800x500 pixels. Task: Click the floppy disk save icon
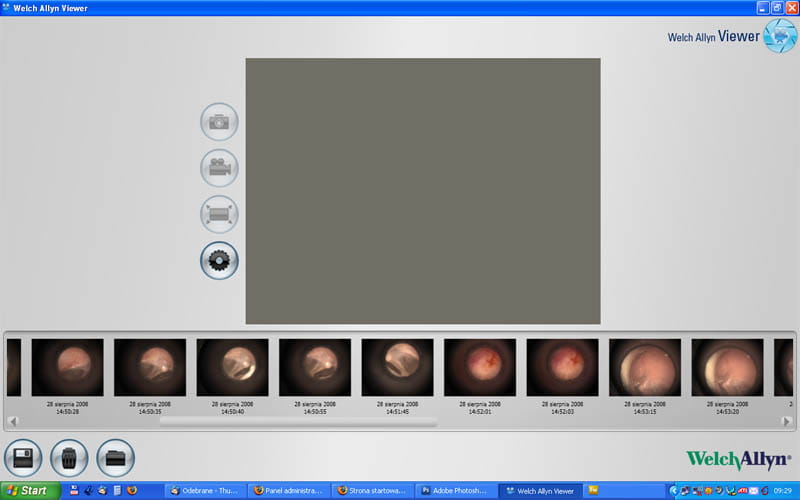coord(23,457)
